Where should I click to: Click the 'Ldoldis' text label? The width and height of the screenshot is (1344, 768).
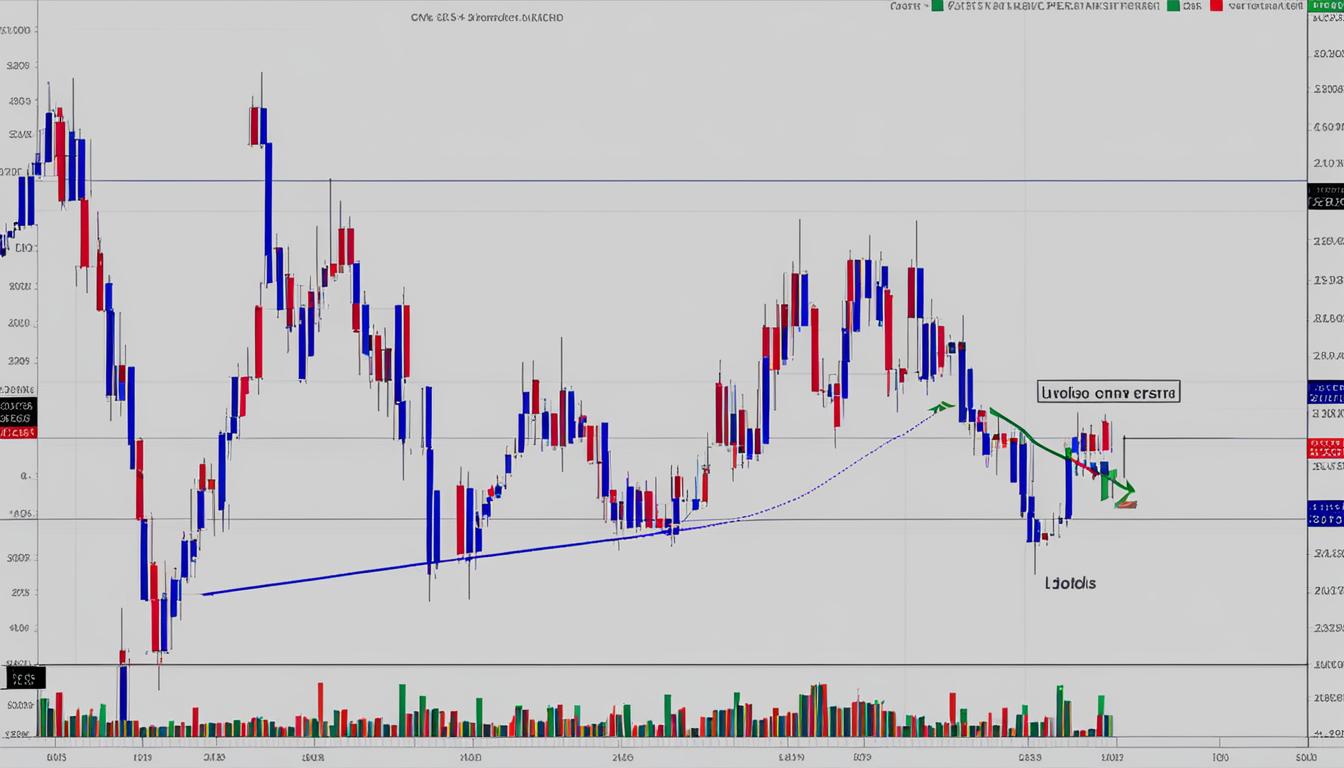pos(1070,583)
